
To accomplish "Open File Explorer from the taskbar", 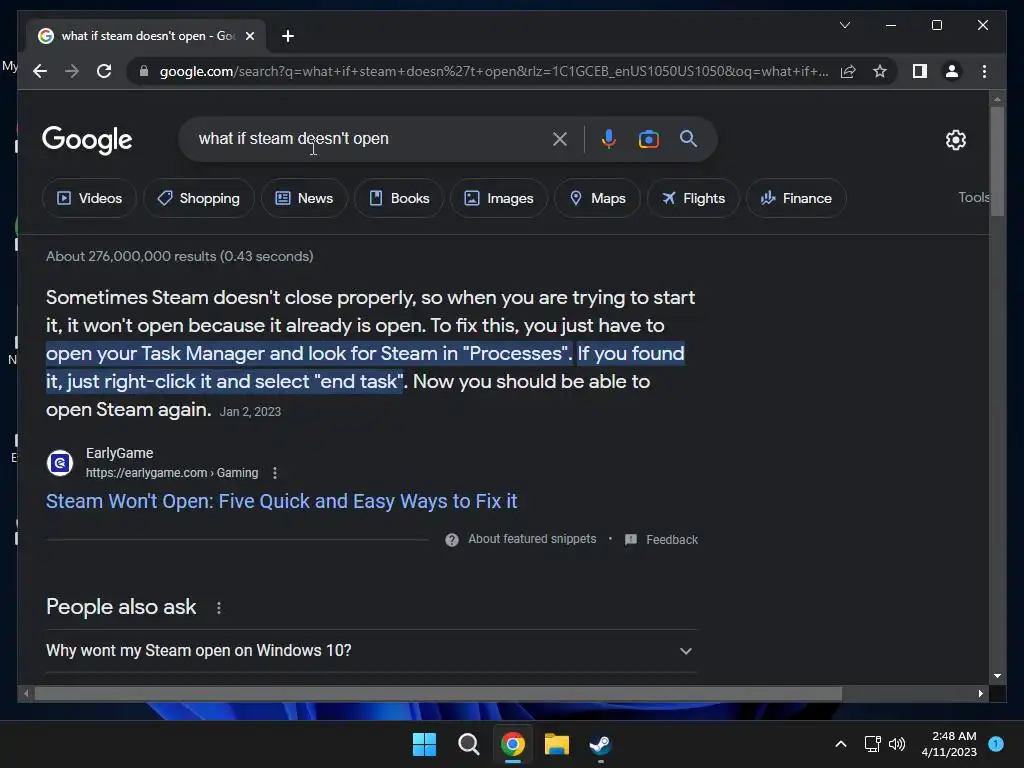I will tap(556, 744).
